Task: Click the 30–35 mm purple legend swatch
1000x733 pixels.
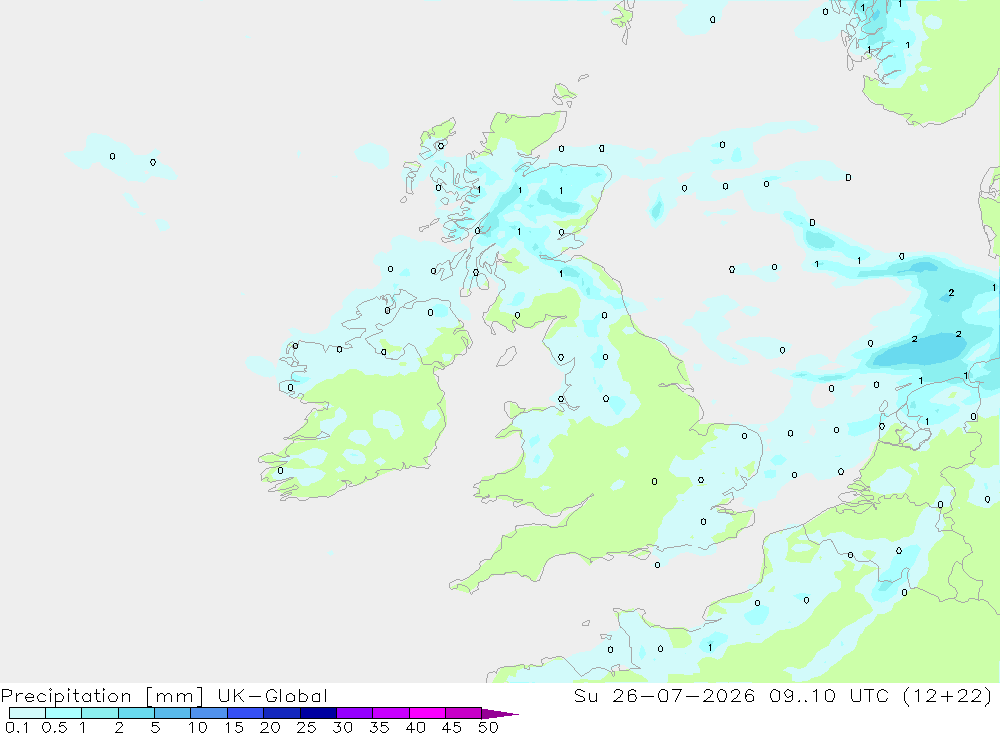Action: coord(355,713)
